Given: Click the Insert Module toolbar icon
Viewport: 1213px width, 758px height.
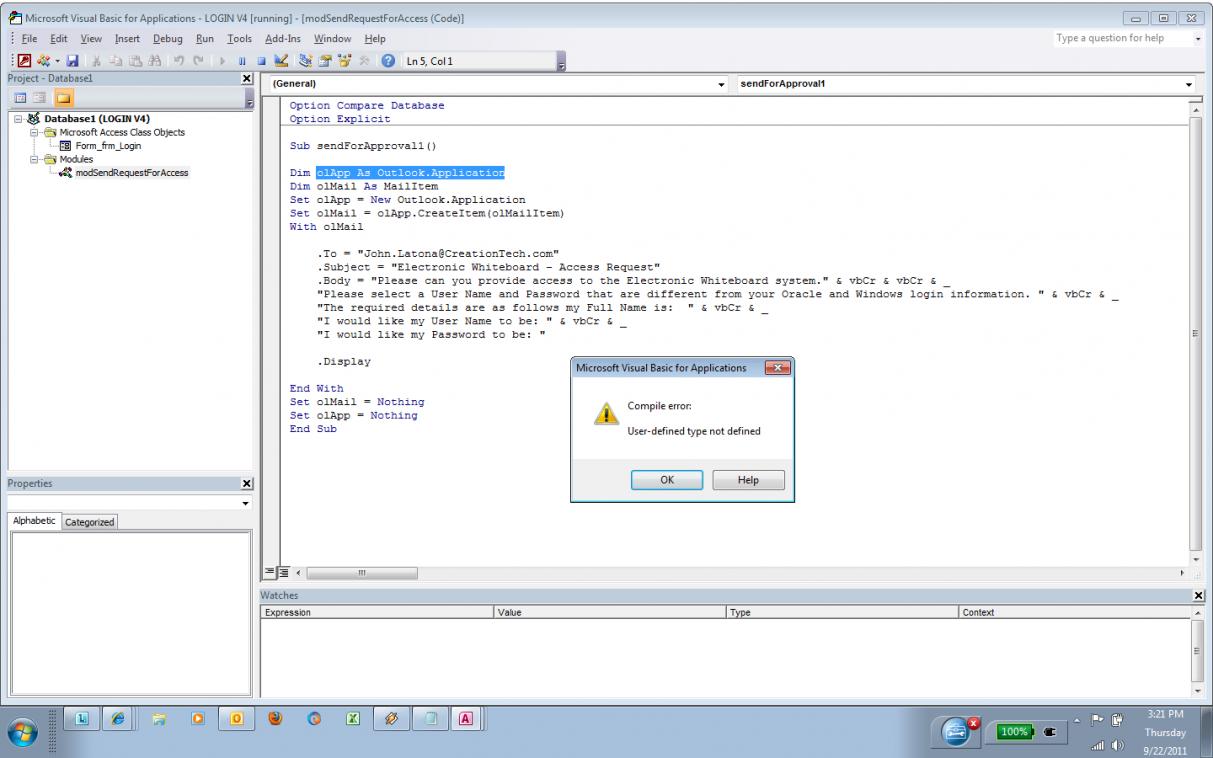Looking at the screenshot, I should [x=43, y=61].
